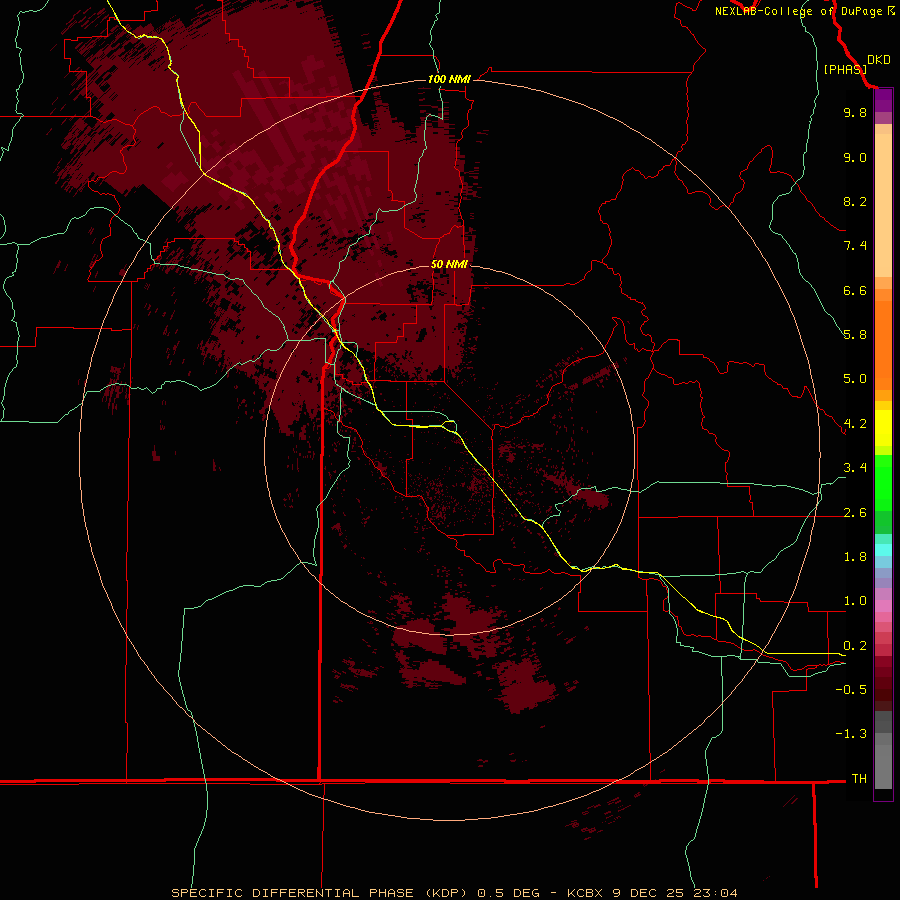900x900 pixels.
Task: Click the 9.8 scale value
Action: [855, 112]
